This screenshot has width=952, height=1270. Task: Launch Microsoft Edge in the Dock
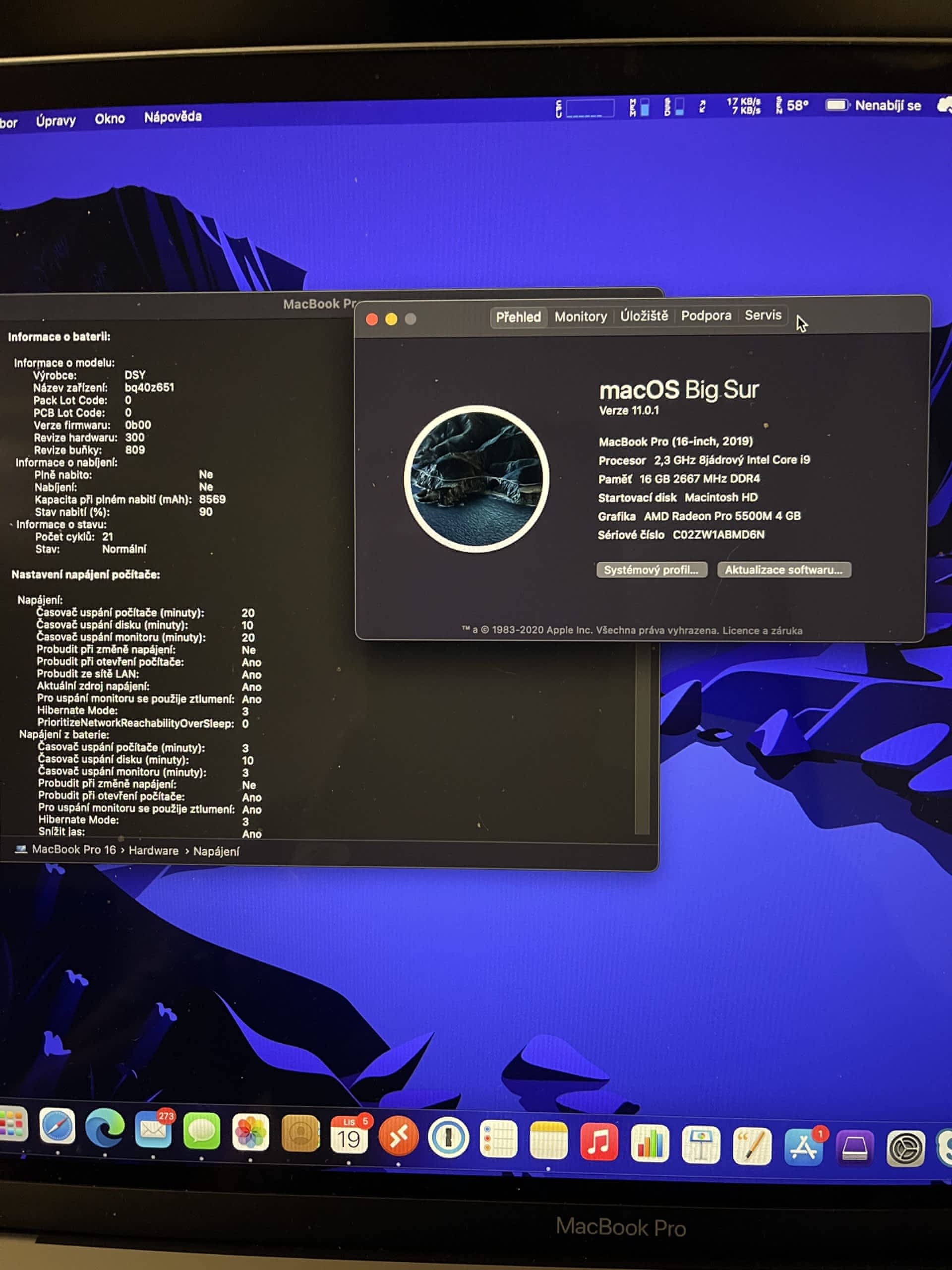[x=105, y=1128]
